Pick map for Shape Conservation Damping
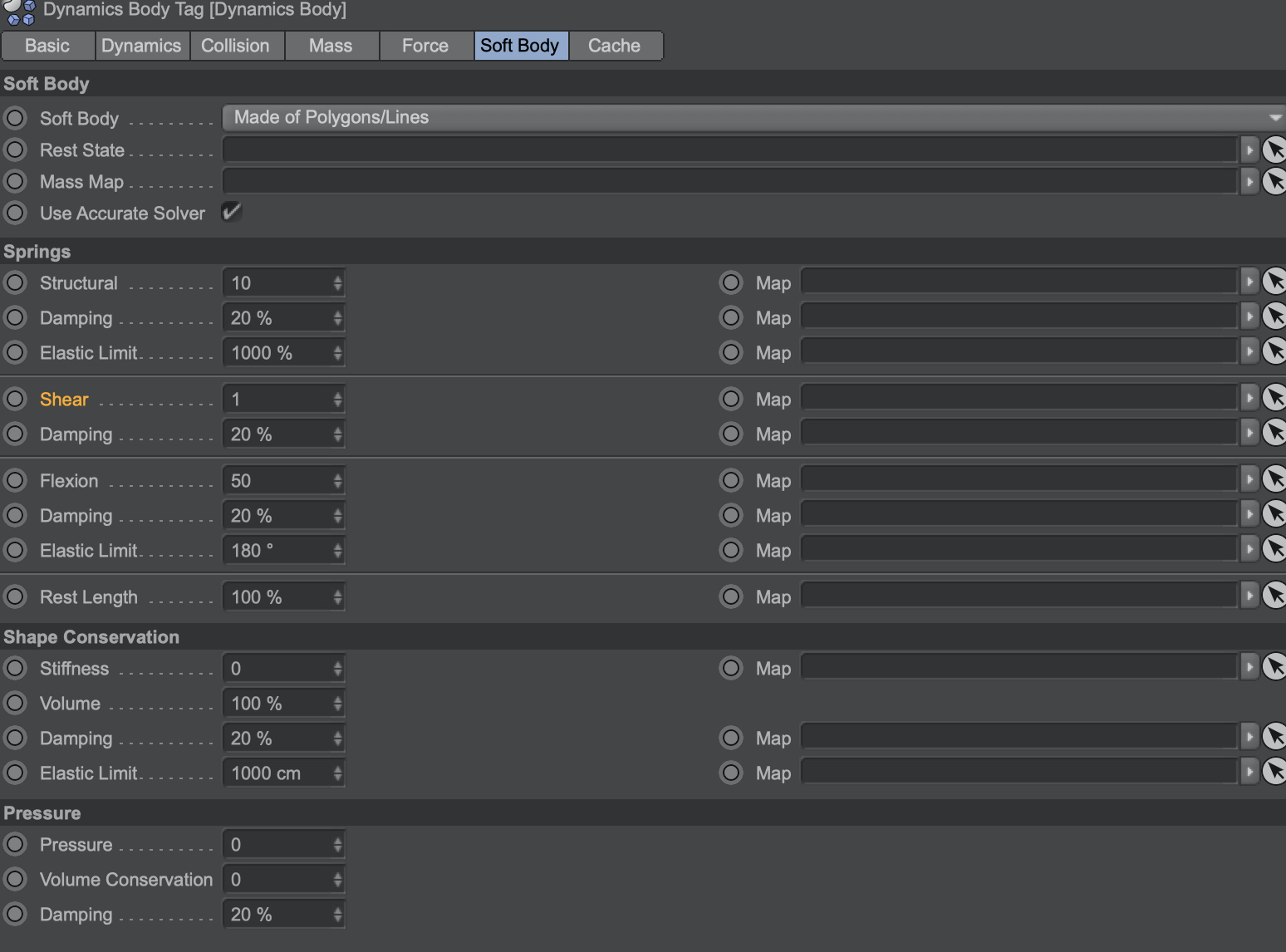Viewport: 1286px width, 952px height. click(x=1274, y=738)
